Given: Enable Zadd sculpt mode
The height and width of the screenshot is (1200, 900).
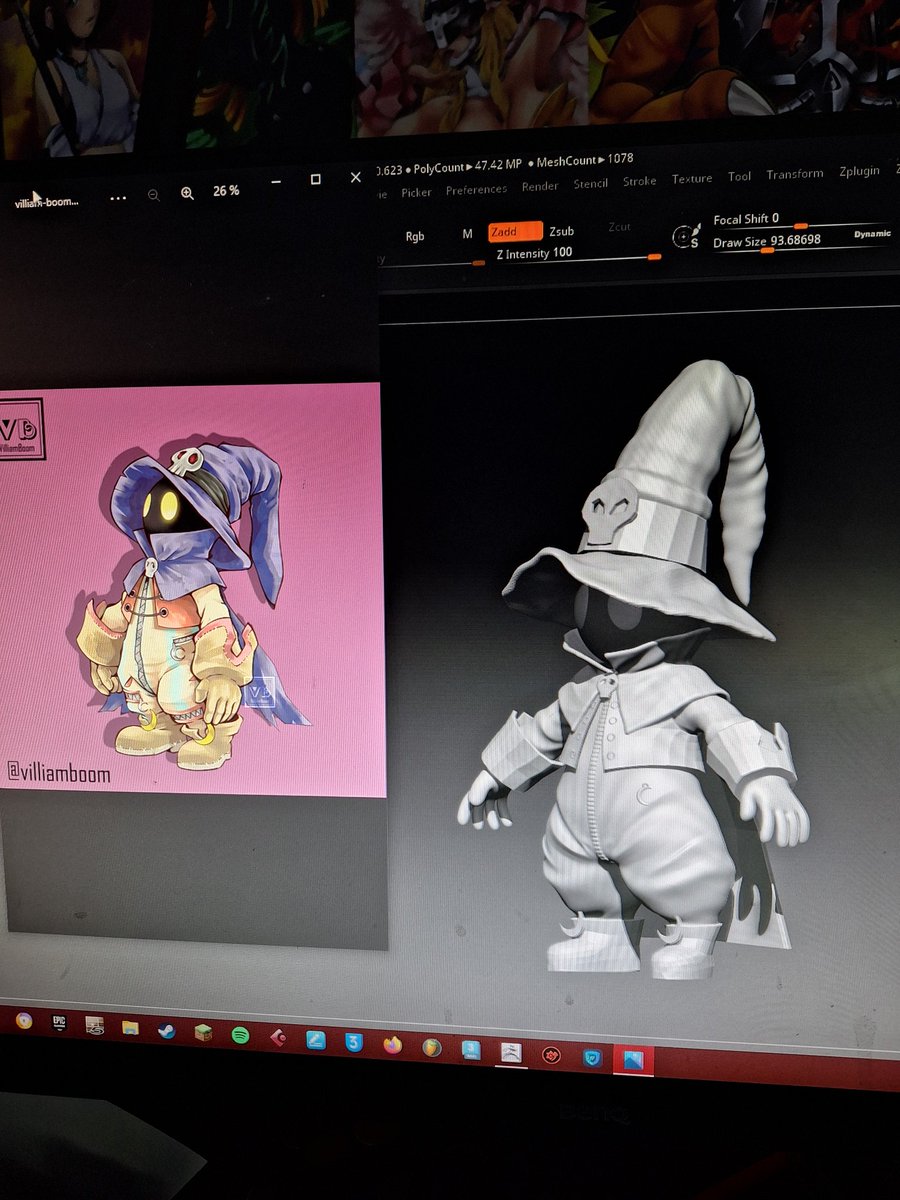Looking at the screenshot, I should (x=515, y=232).
